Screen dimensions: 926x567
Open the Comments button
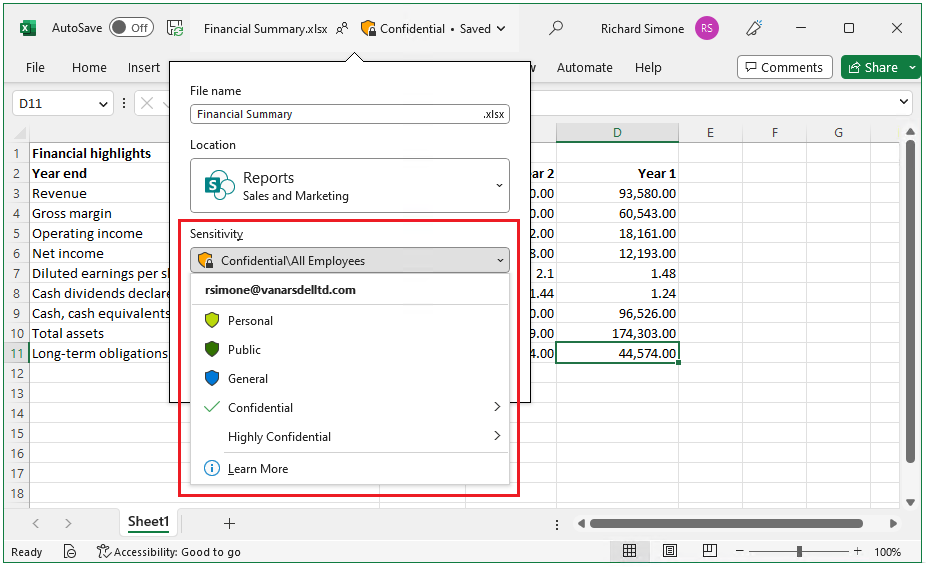click(781, 67)
